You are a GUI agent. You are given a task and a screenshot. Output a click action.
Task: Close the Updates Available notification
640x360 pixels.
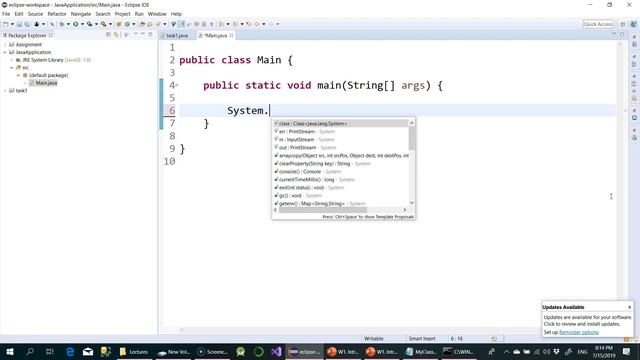629,307
